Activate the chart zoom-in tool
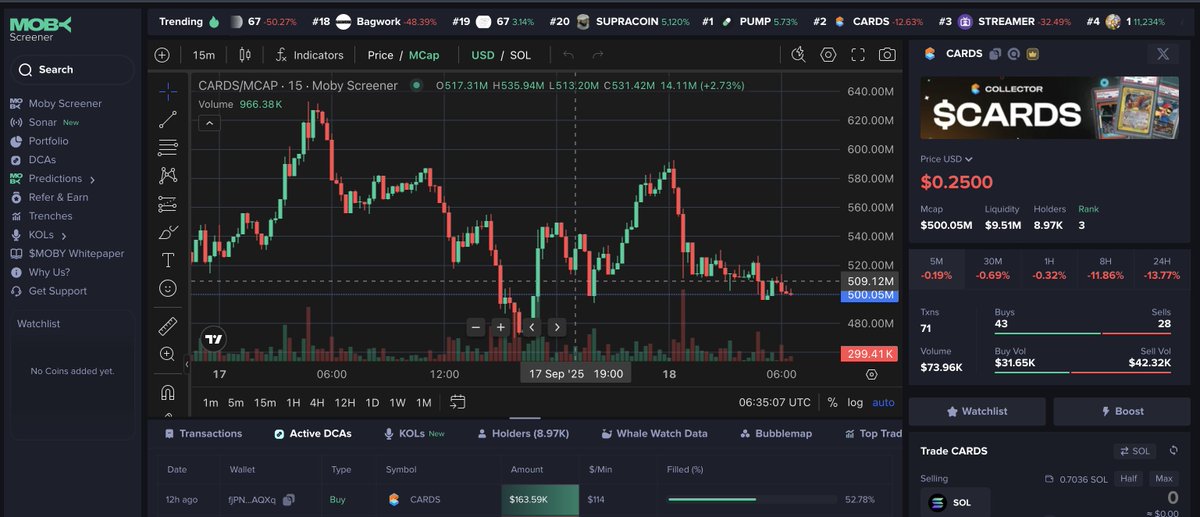This screenshot has height=517, width=1200. pos(168,354)
